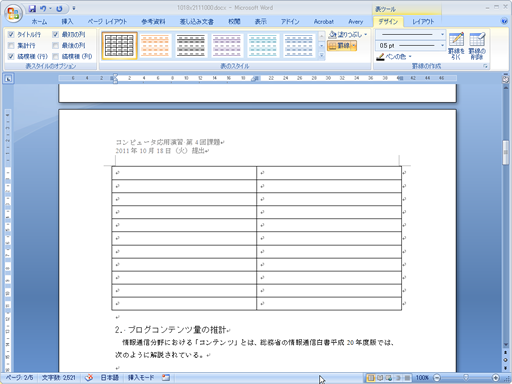Save the document with Quick Access icon
Screen dimensions: 512x384
pos(32,8)
